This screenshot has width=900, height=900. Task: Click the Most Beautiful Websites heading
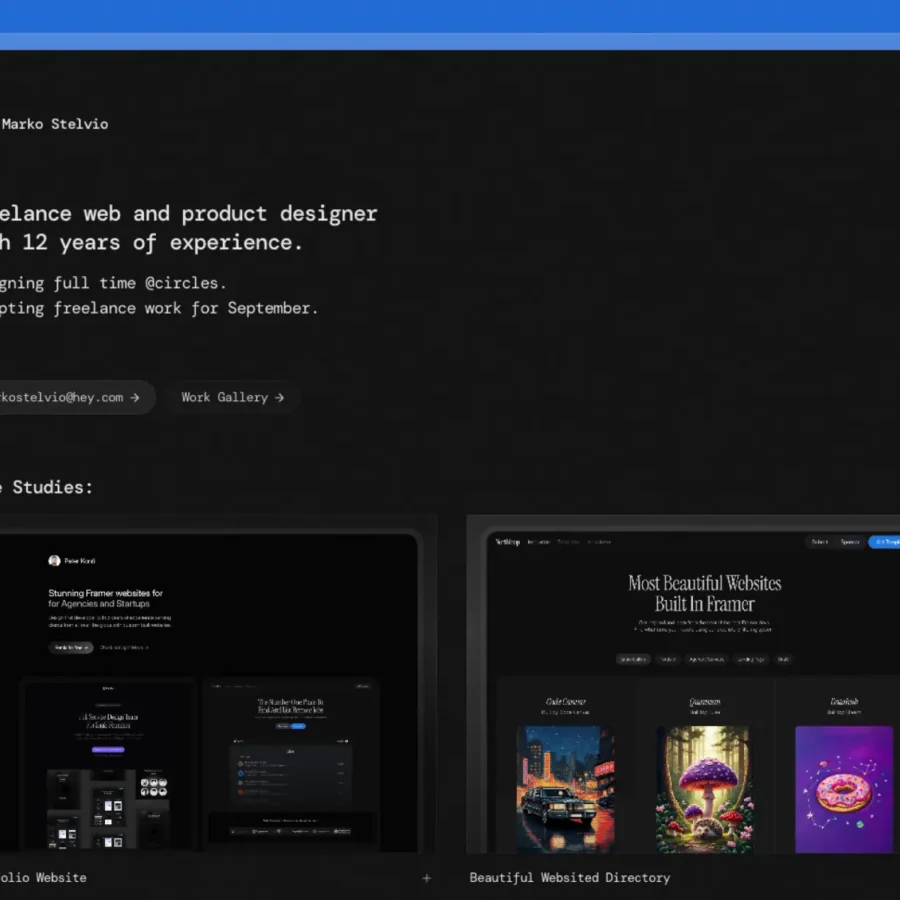coord(704,593)
